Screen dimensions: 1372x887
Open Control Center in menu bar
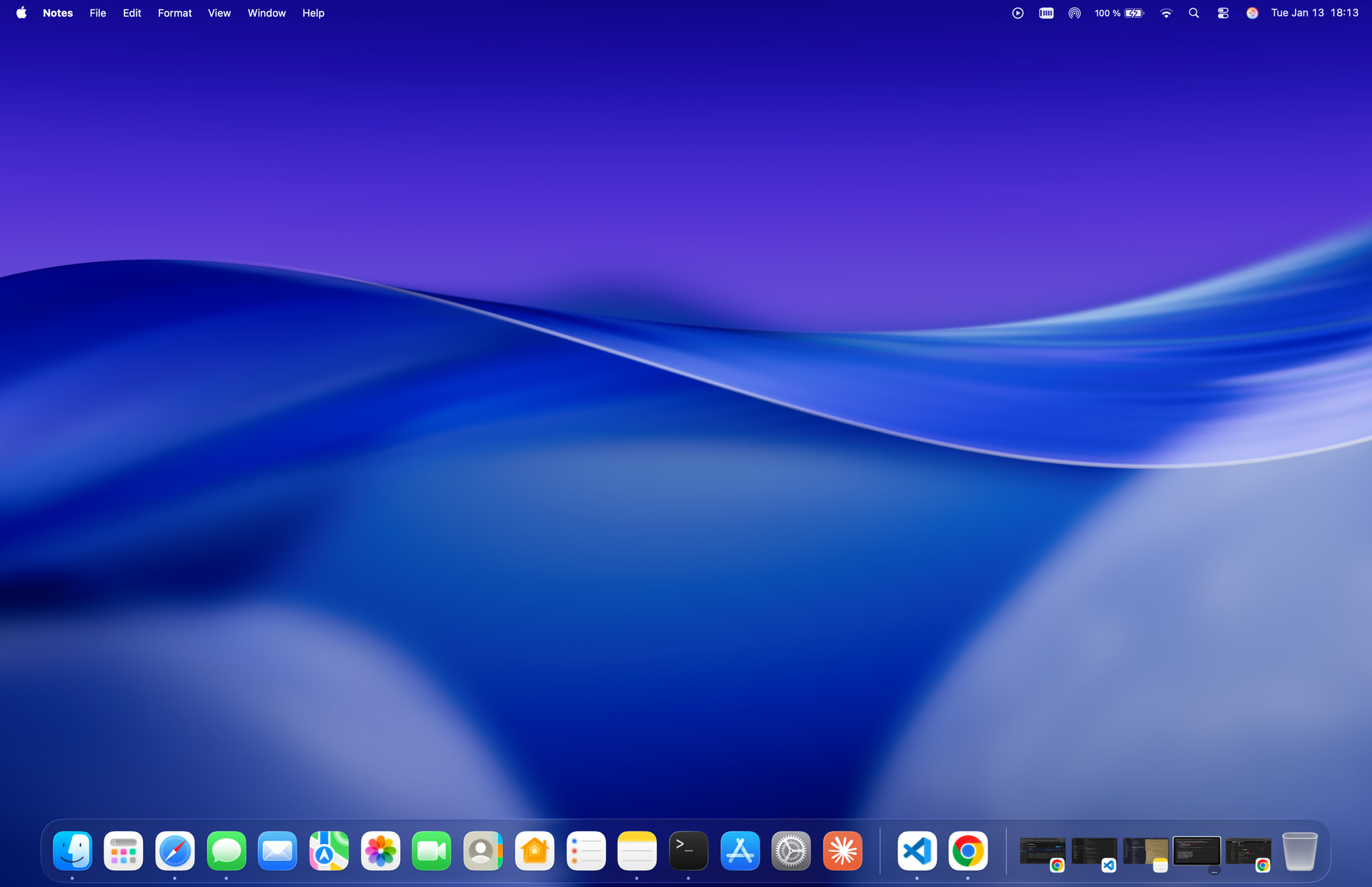(1223, 13)
